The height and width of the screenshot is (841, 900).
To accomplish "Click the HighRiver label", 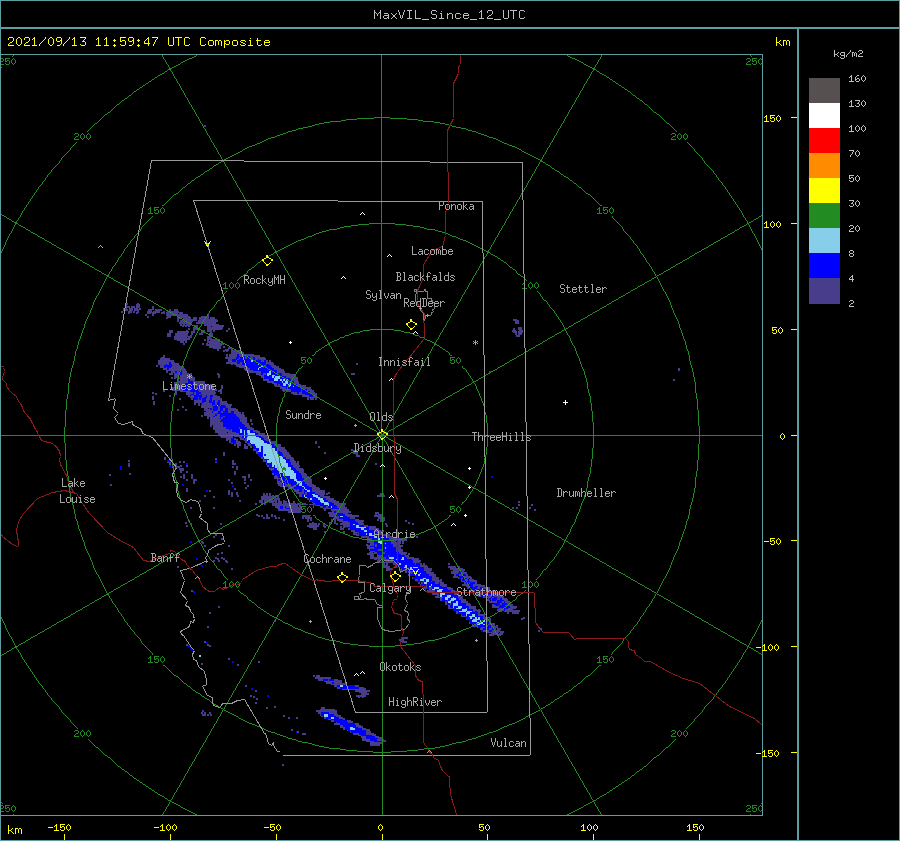I will (415, 702).
